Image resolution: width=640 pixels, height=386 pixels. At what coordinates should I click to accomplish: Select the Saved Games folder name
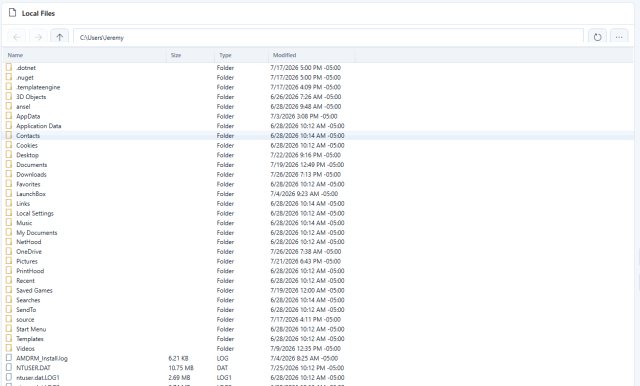(34, 291)
